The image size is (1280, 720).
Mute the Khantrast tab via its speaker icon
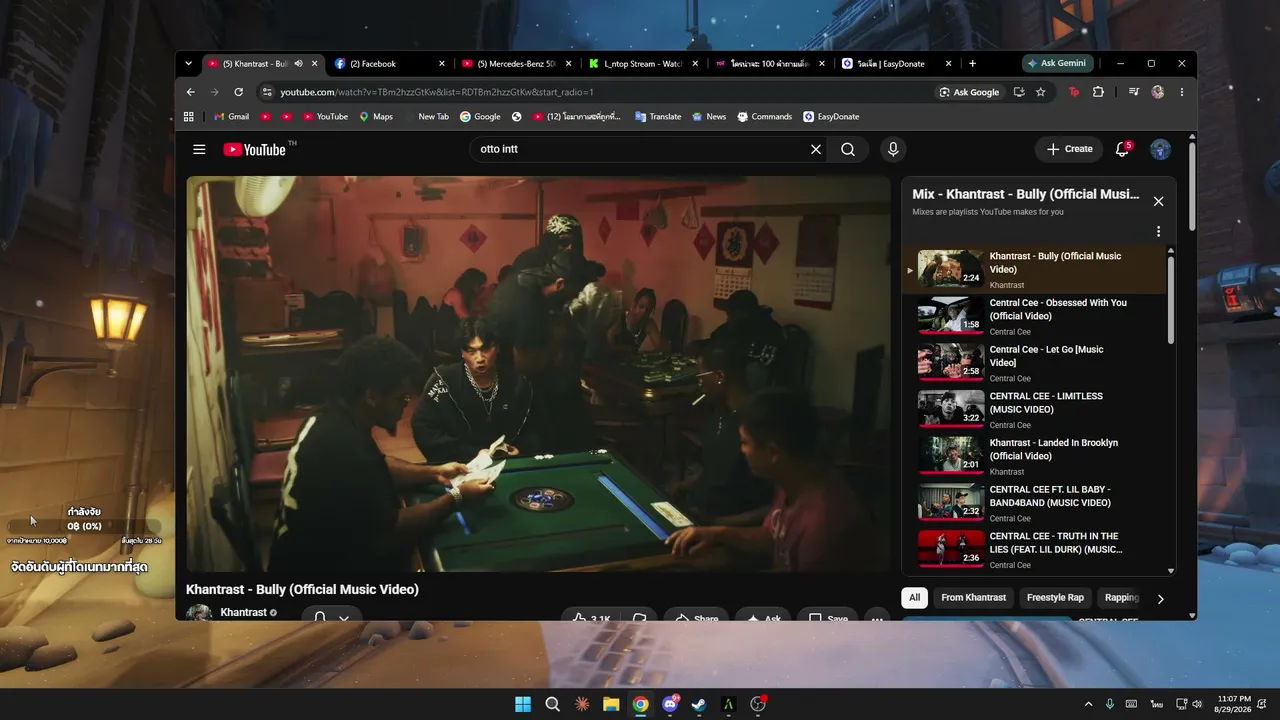(298, 64)
